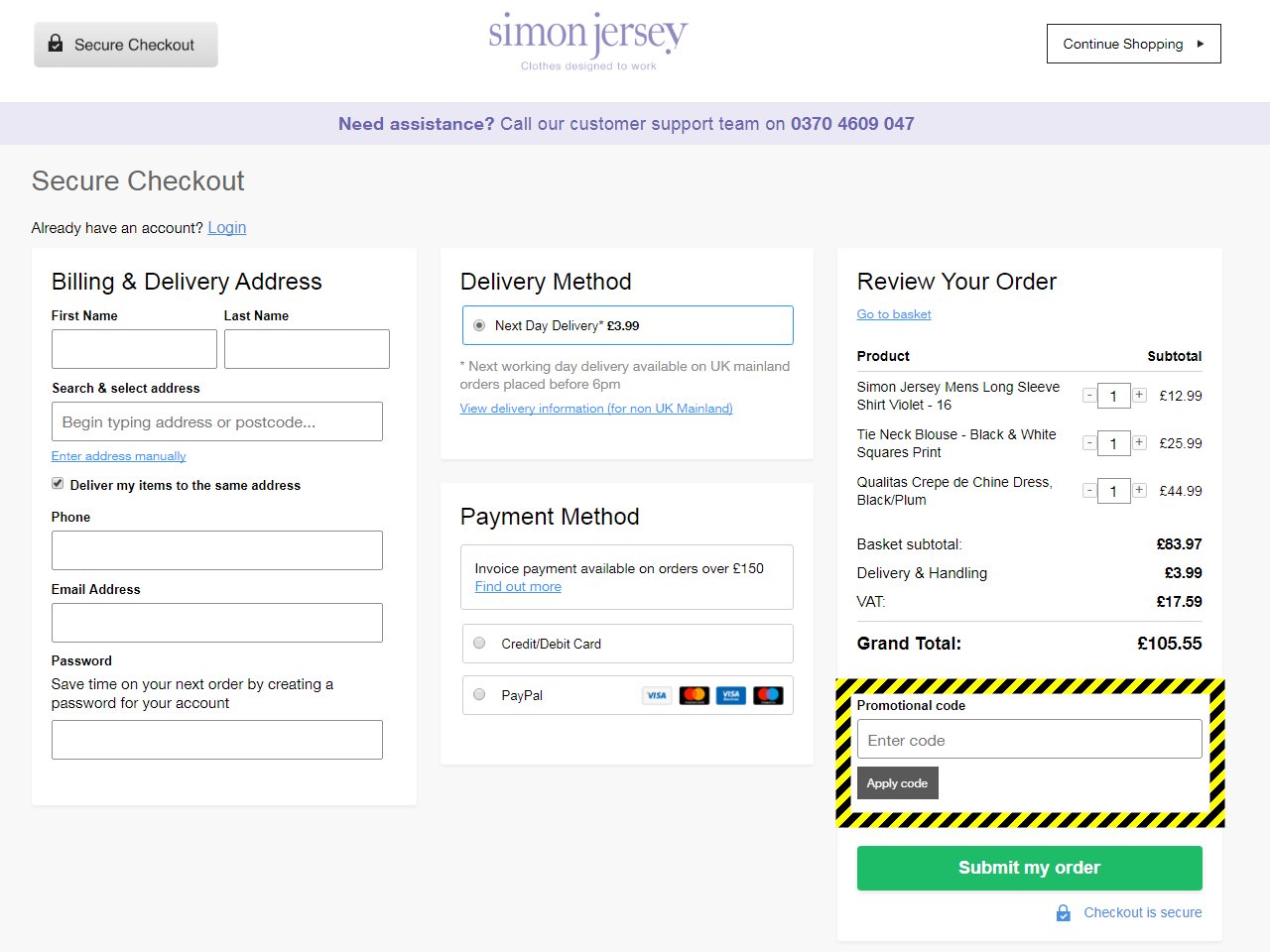The width and height of the screenshot is (1270, 952).
Task: Click the padlock icon beside Checkout is secure
Action: coord(1063,912)
